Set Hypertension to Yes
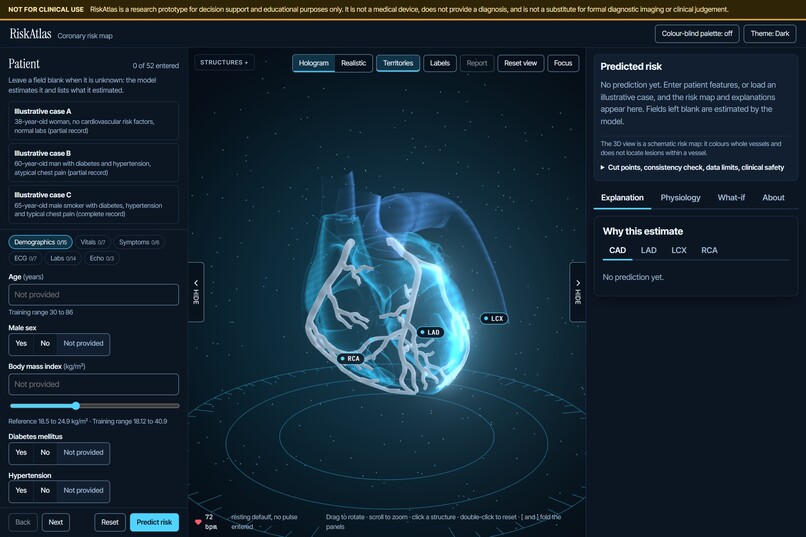 pyautogui.click(x=21, y=491)
